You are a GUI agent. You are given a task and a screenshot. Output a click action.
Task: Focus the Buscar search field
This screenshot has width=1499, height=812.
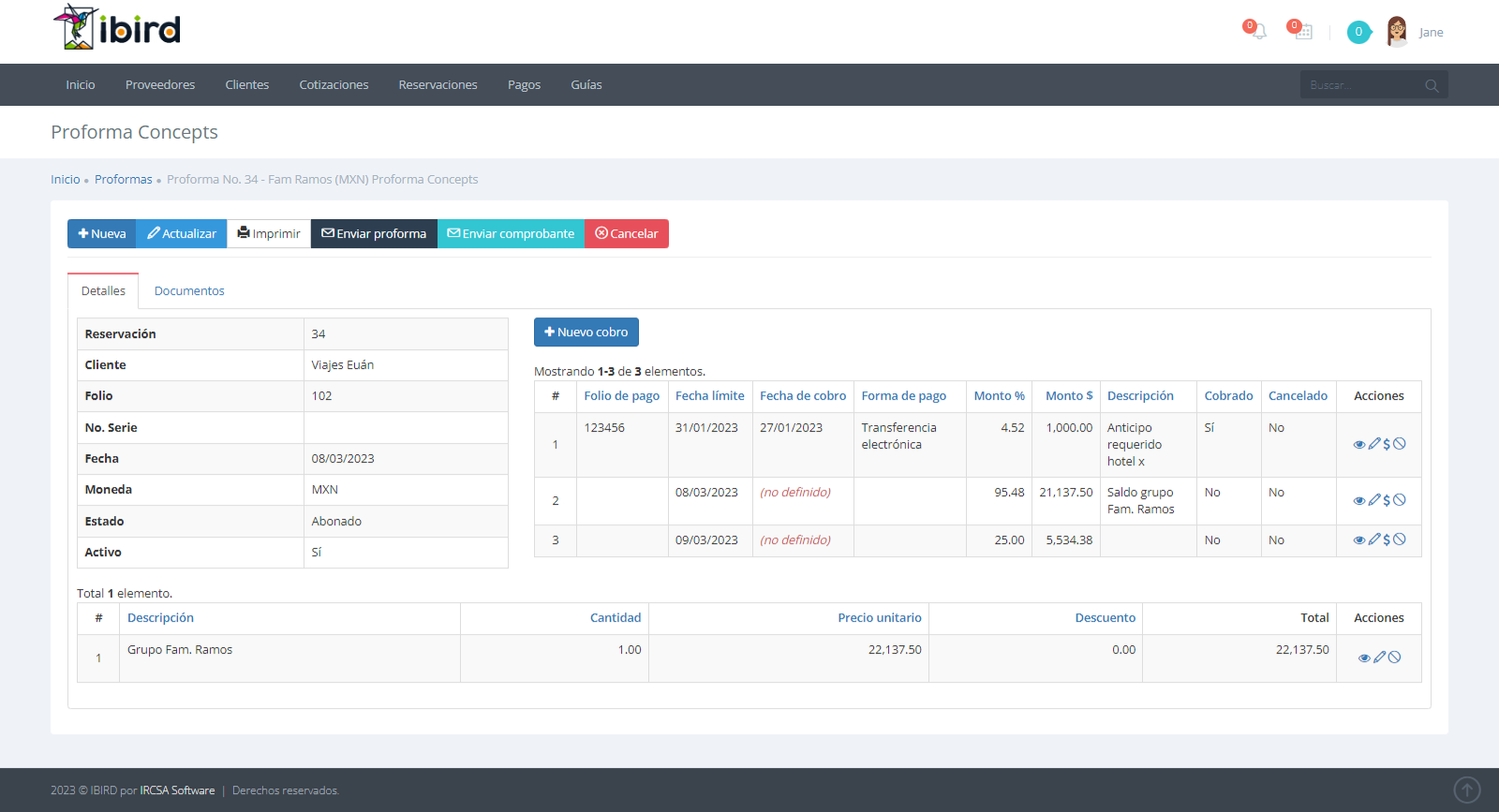(x=1360, y=85)
